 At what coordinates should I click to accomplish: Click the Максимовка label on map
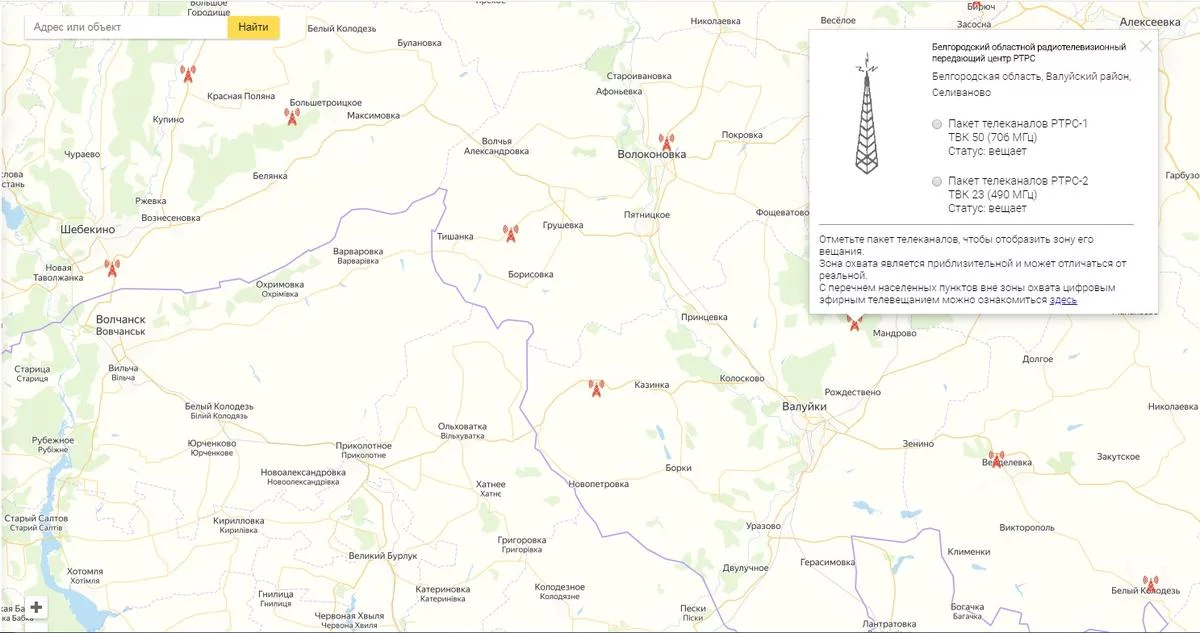tap(373, 115)
